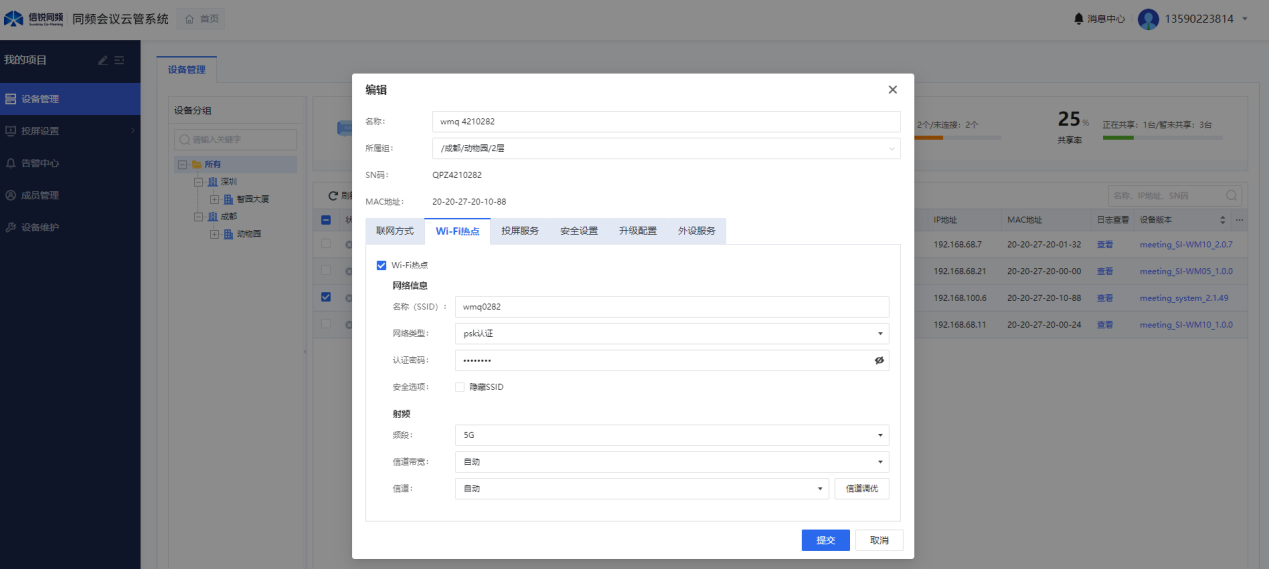The height and width of the screenshot is (569, 1269).
Task: Uncheck the Wi-Fi热点 checkbox
Action: [x=381, y=265]
